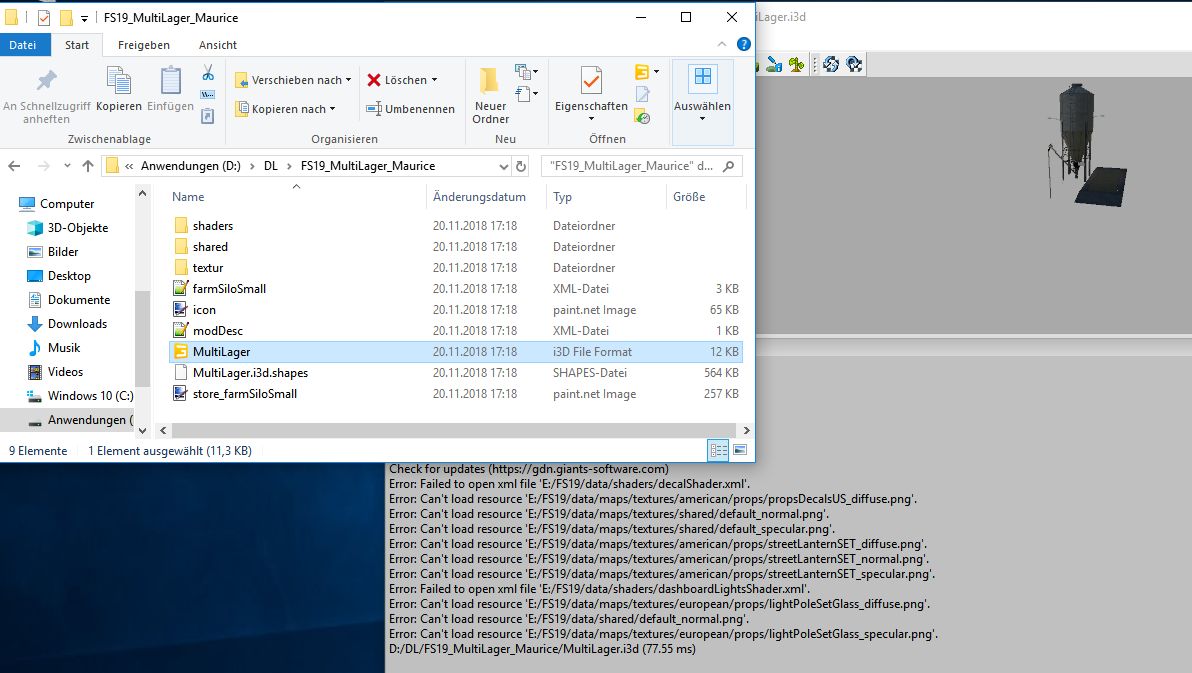
Task: Click the Kopieren icon in the ribbon
Action: click(x=119, y=81)
